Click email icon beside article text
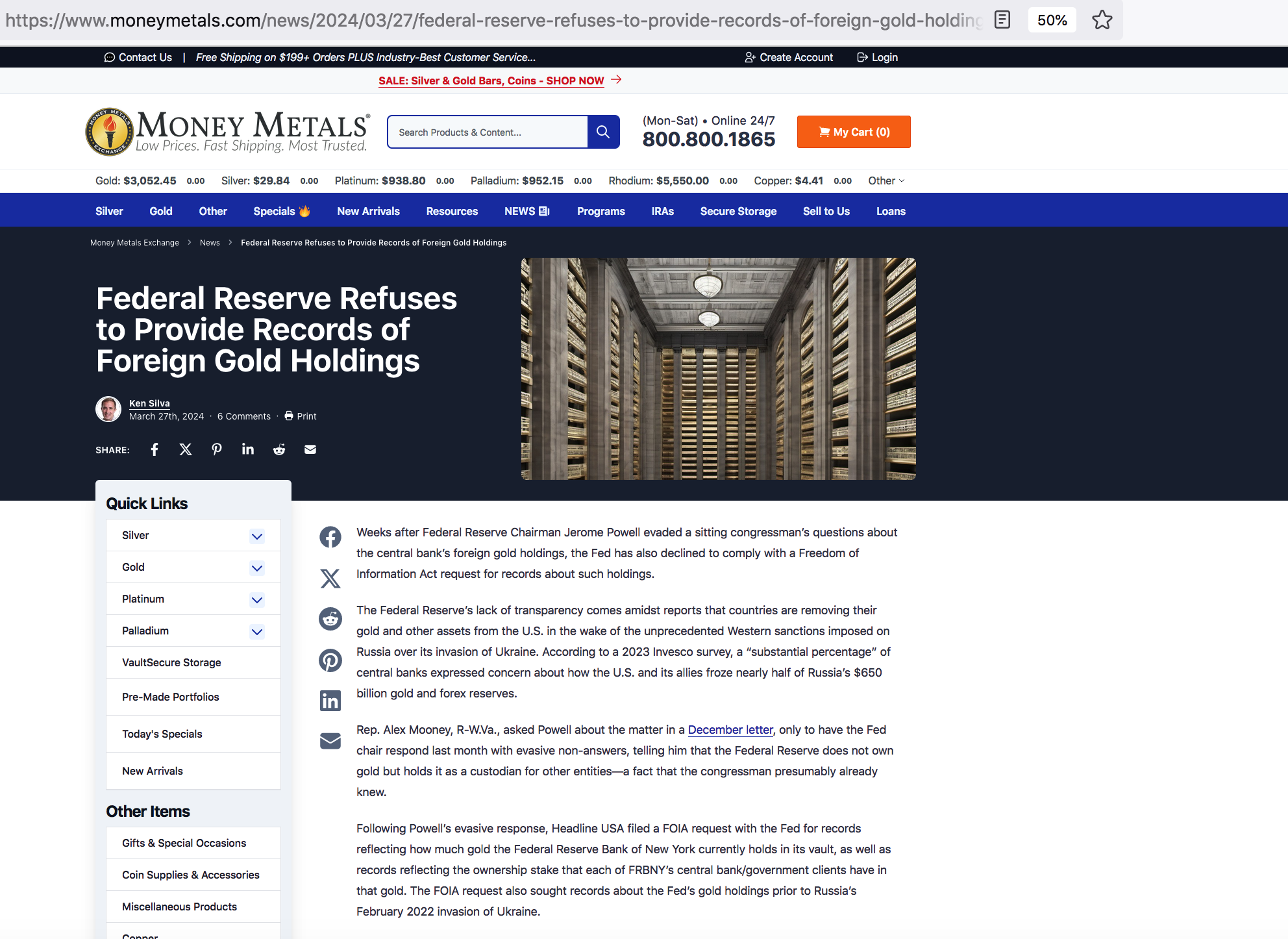The image size is (1288, 939). pos(330,741)
